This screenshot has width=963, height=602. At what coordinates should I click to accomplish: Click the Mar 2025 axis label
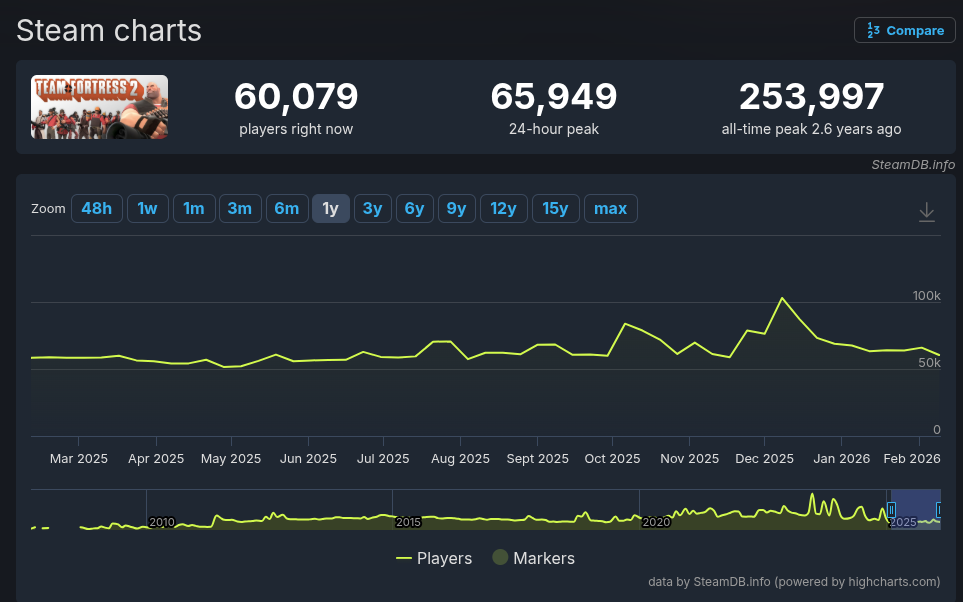(x=79, y=459)
